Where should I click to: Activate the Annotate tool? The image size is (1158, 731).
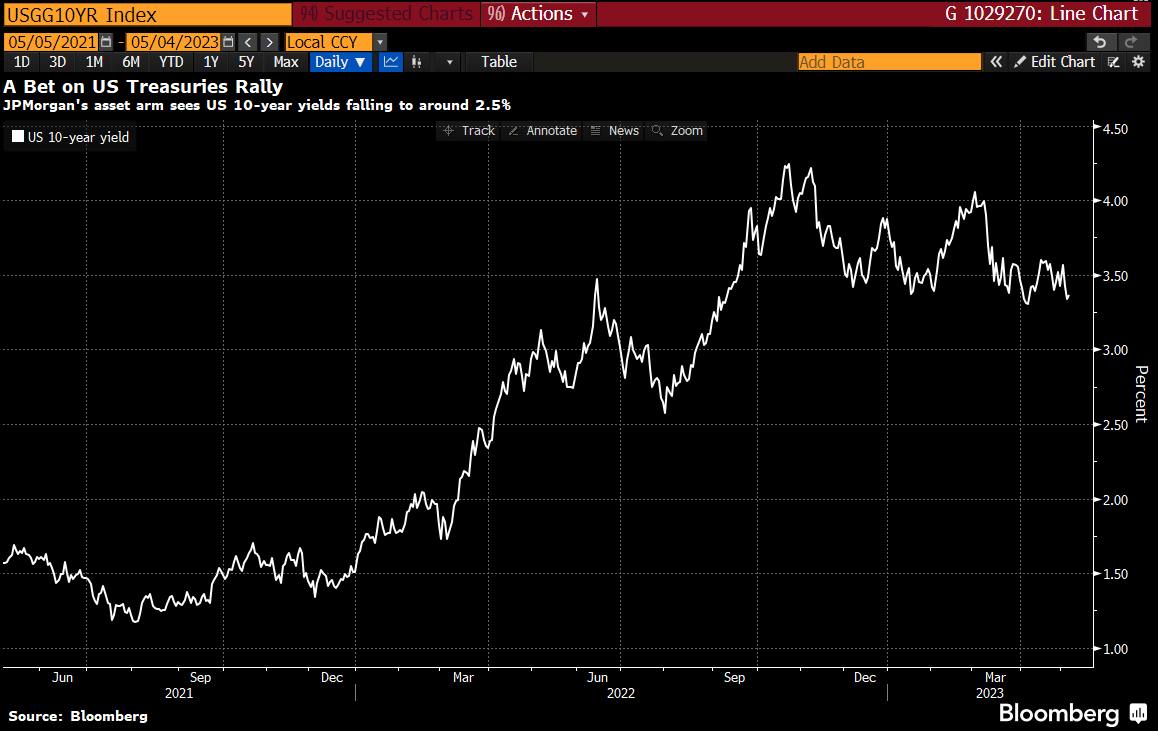click(x=542, y=131)
